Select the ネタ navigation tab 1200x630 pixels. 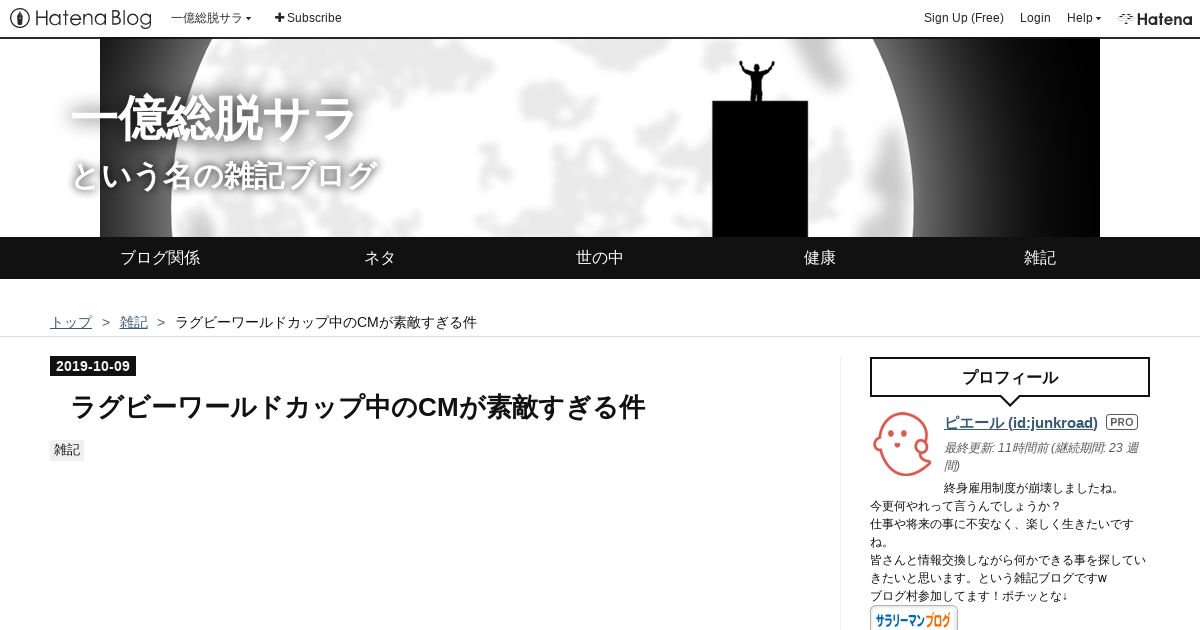coord(380,258)
